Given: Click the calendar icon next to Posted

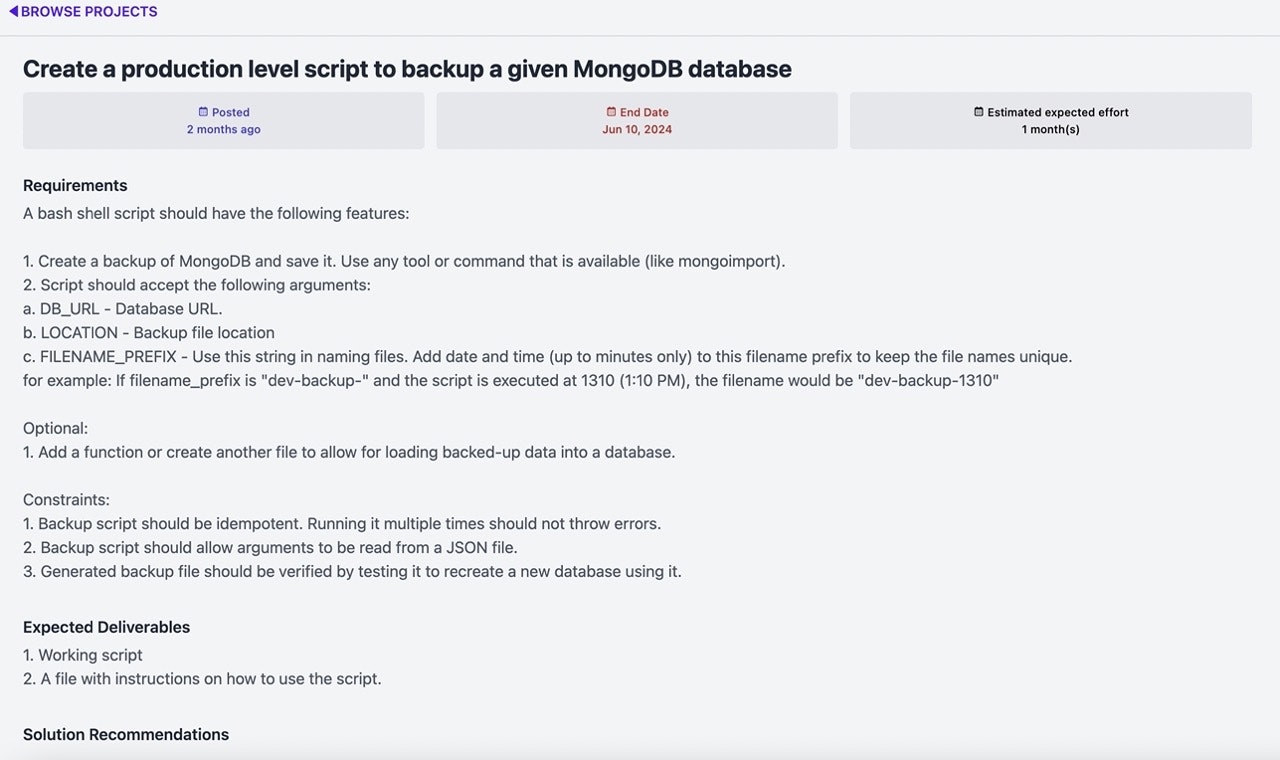Looking at the screenshot, I should coord(203,112).
